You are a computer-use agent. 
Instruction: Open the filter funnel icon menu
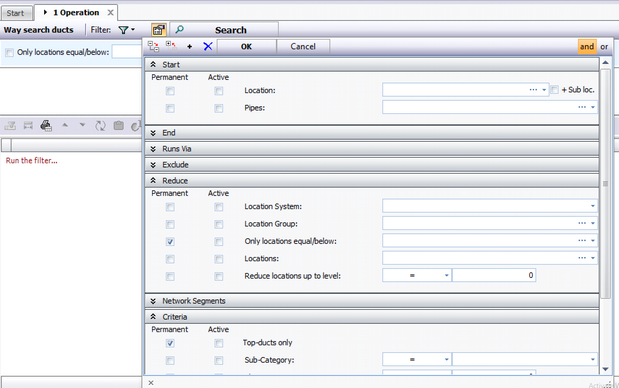click(x=126, y=30)
